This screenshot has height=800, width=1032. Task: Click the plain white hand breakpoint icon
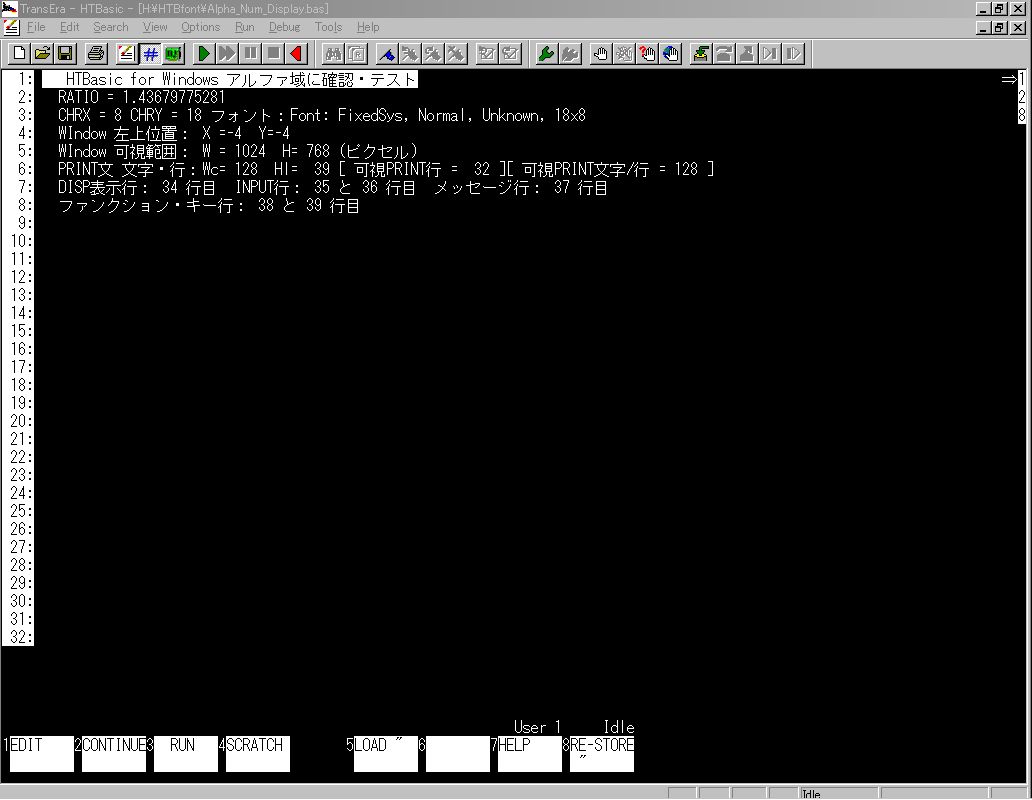point(600,53)
